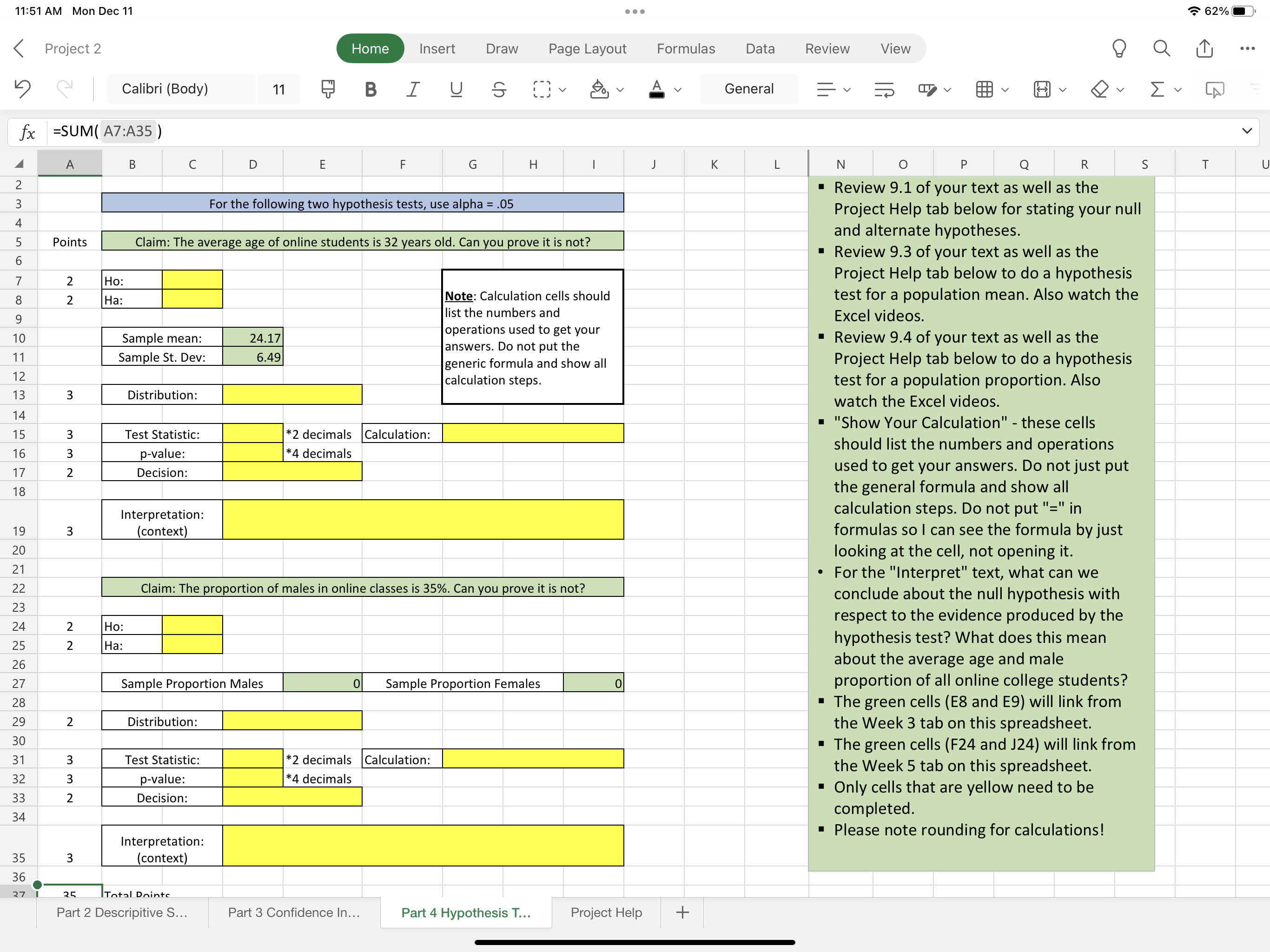Click the Undo arrow icon
The image size is (1270, 952).
coord(22,89)
